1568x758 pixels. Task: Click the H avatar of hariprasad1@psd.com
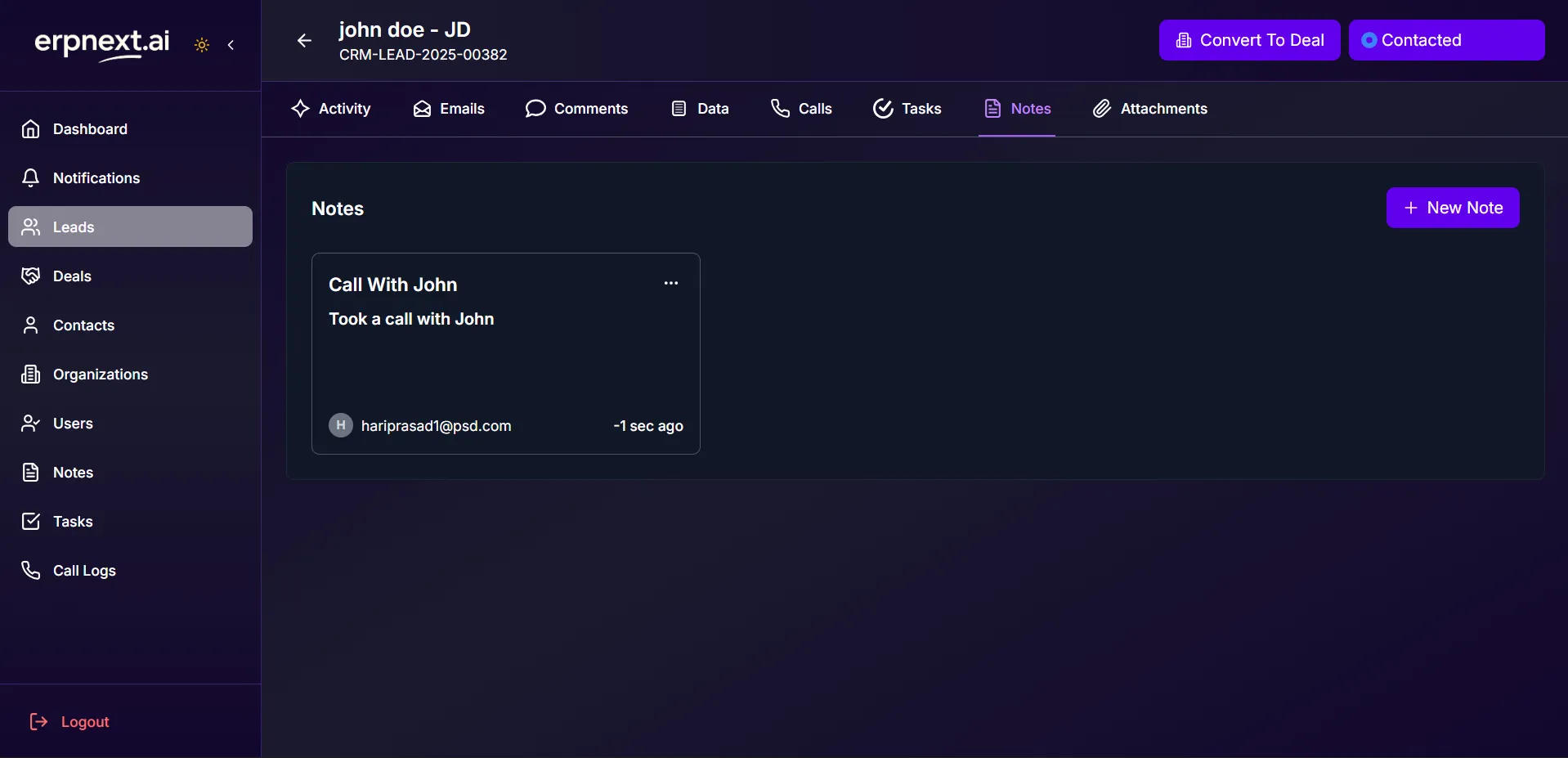click(341, 425)
